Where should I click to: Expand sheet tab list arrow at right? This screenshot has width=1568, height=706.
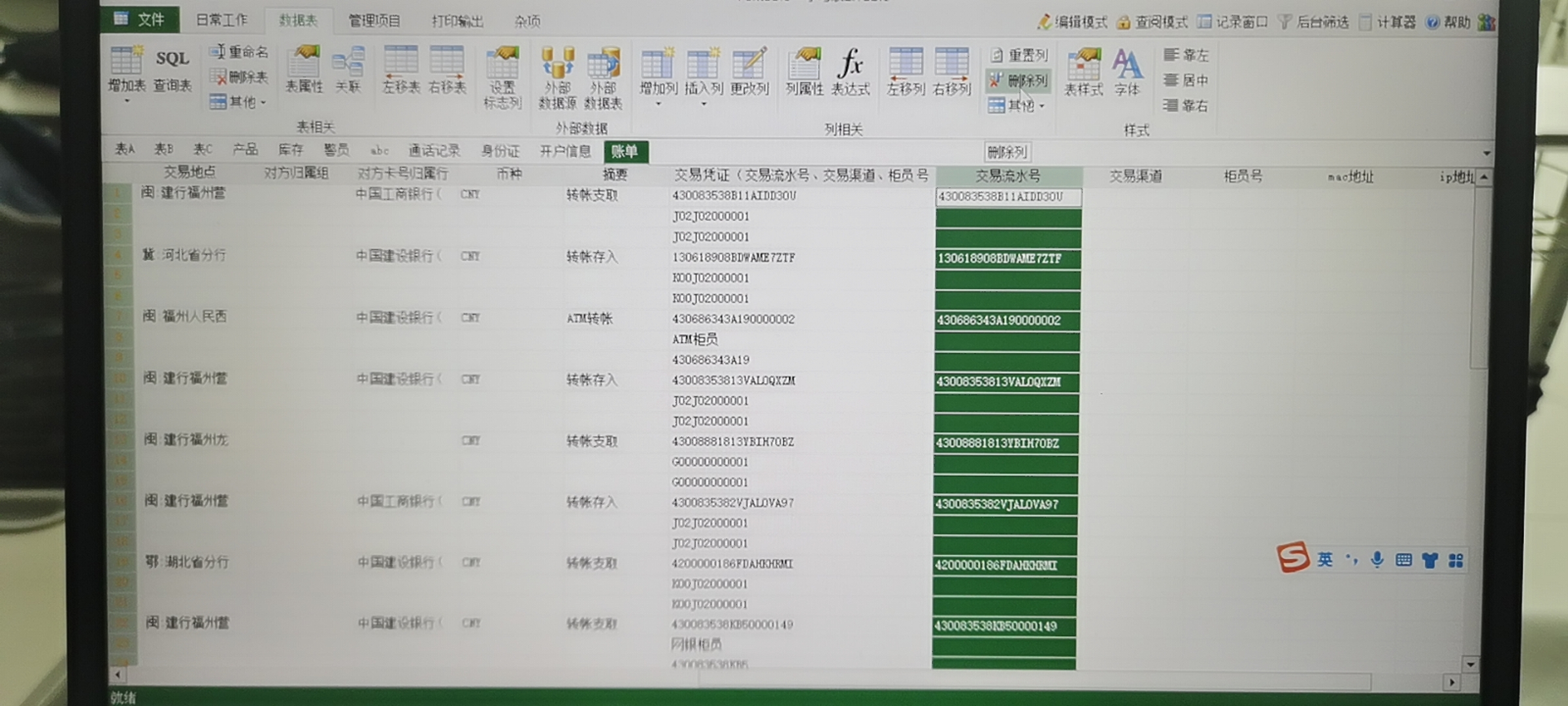1486,153
